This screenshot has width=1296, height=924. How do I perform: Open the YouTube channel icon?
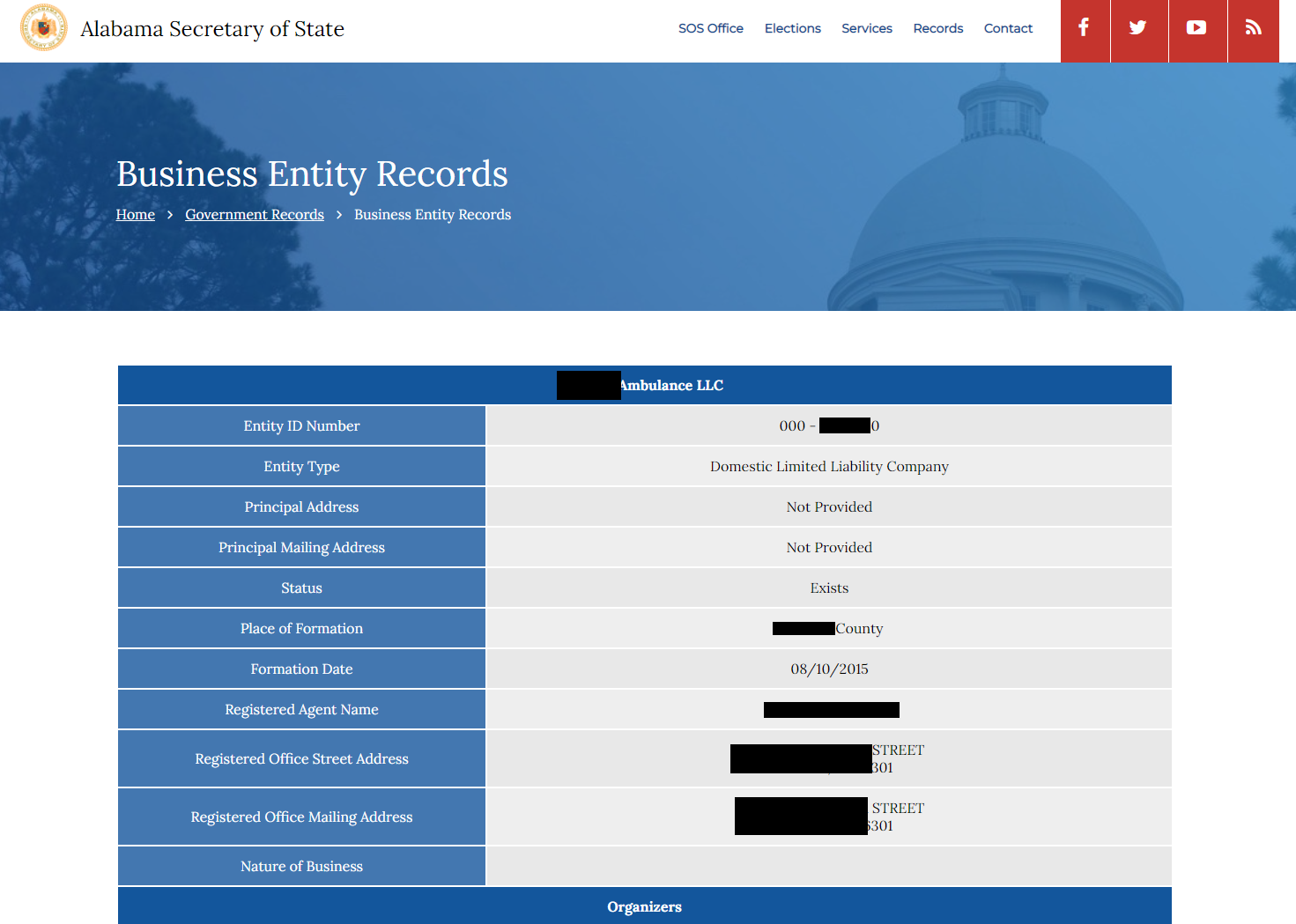pyautogui.click(x=1196, y=28)
